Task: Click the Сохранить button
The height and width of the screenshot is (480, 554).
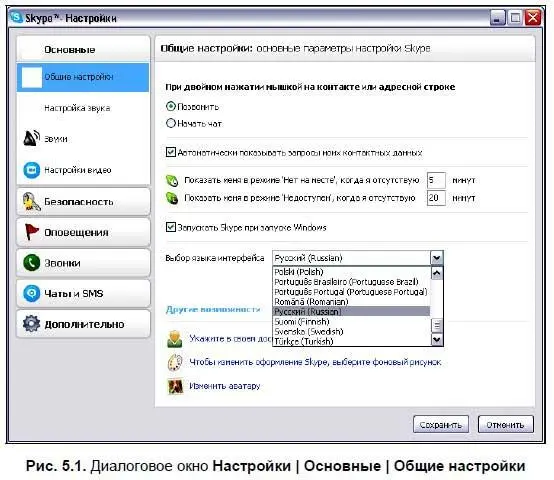Action: point(441,424)
